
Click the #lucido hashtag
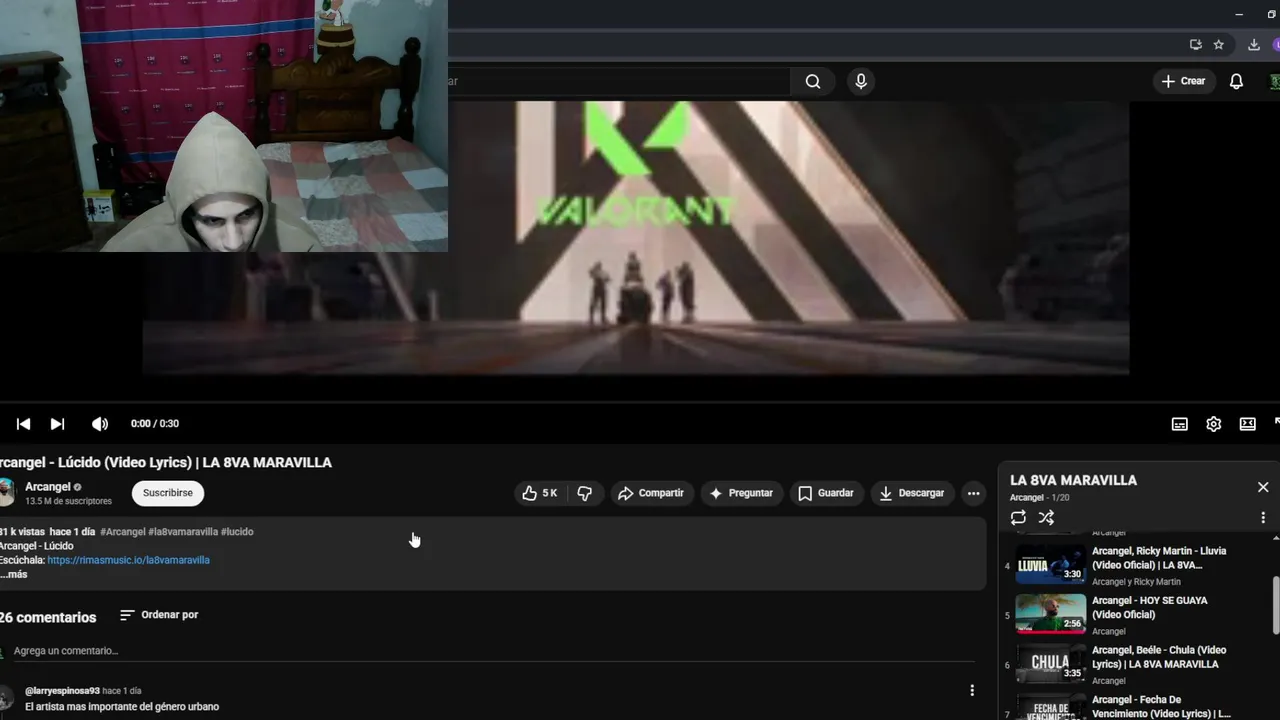237,532
